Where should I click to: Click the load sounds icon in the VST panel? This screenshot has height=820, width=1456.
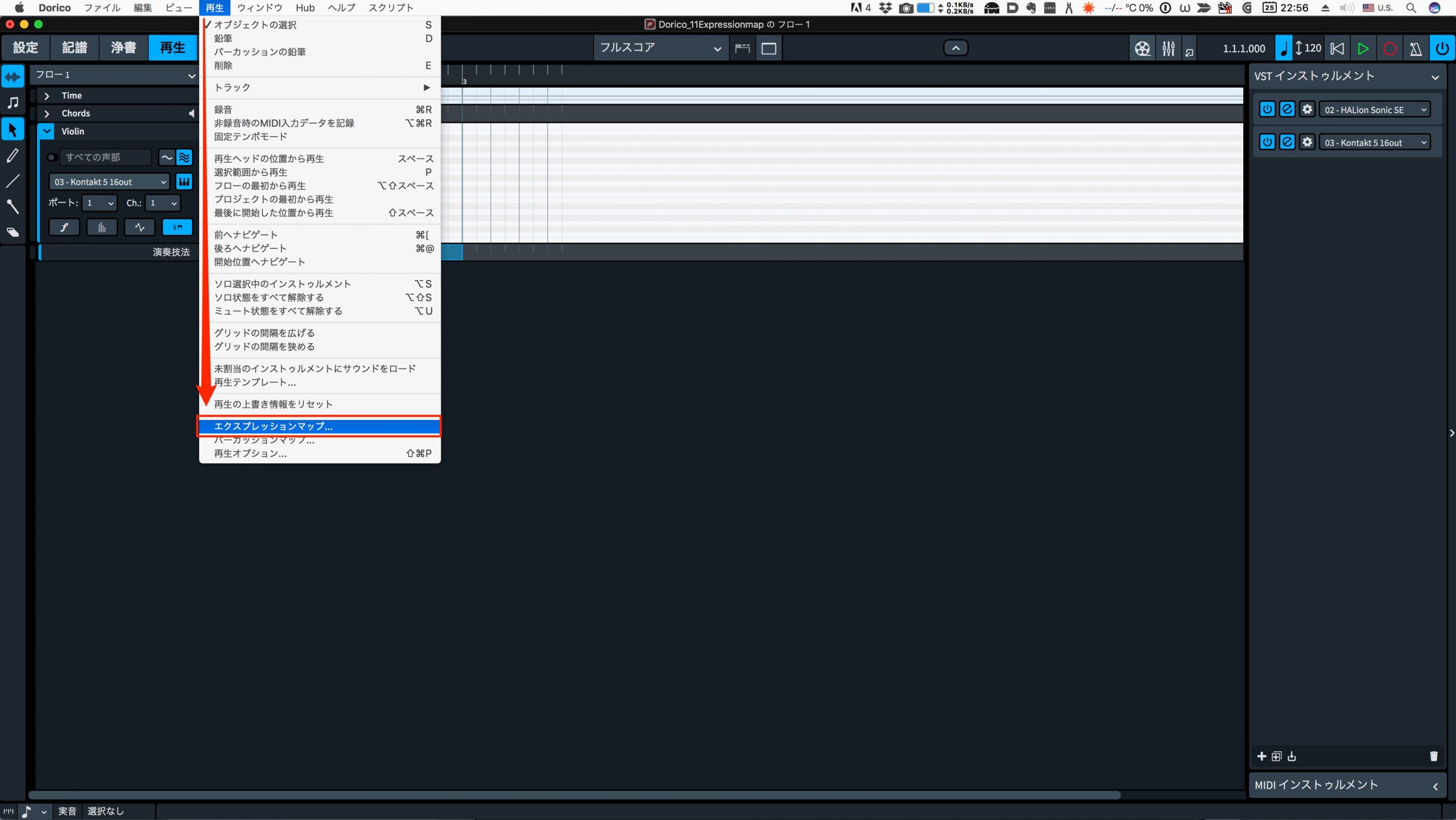[1292, 756]
